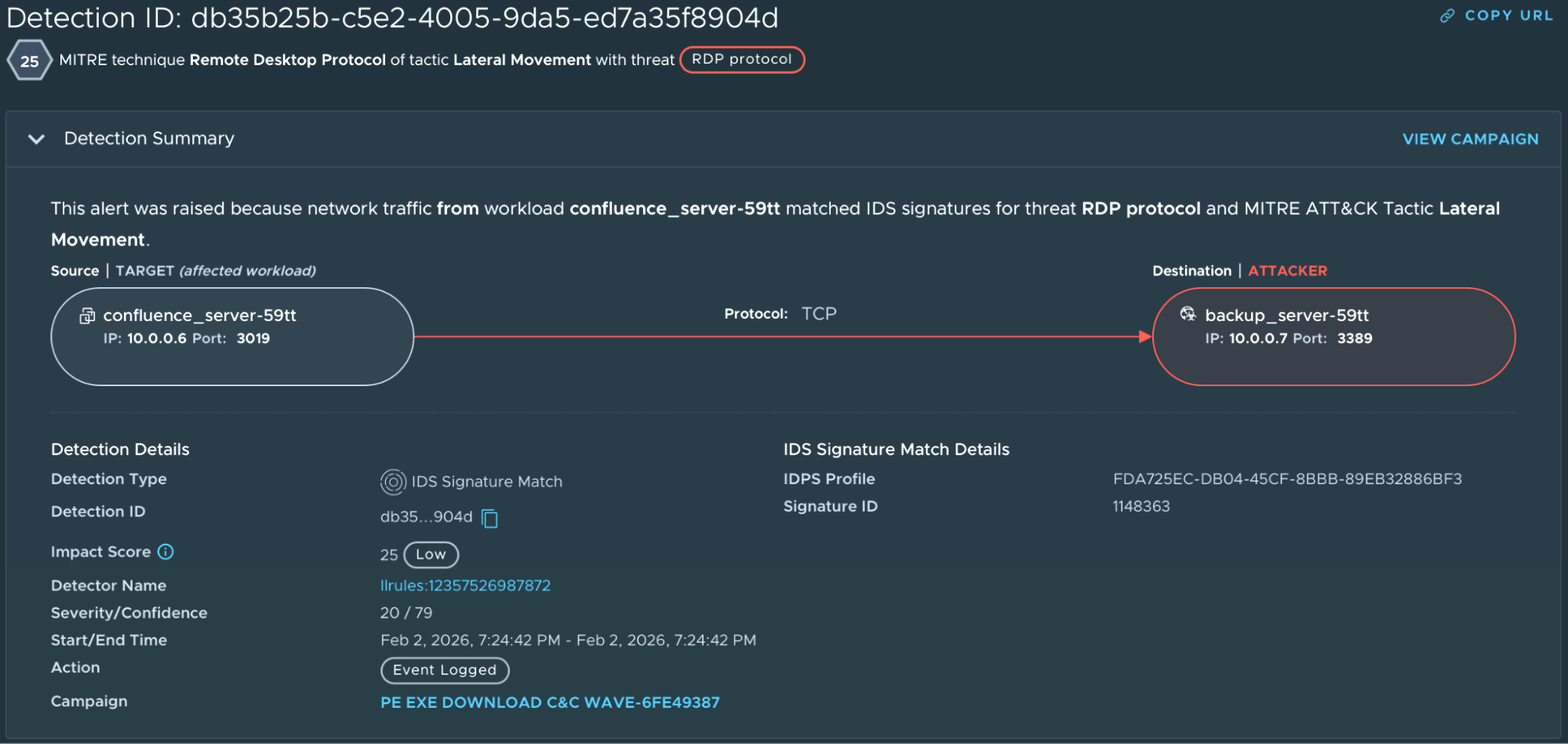Screen dimensions: 1568x744
Task: Click the impact score hexagon badge showing 25
Action: point(30,60)
